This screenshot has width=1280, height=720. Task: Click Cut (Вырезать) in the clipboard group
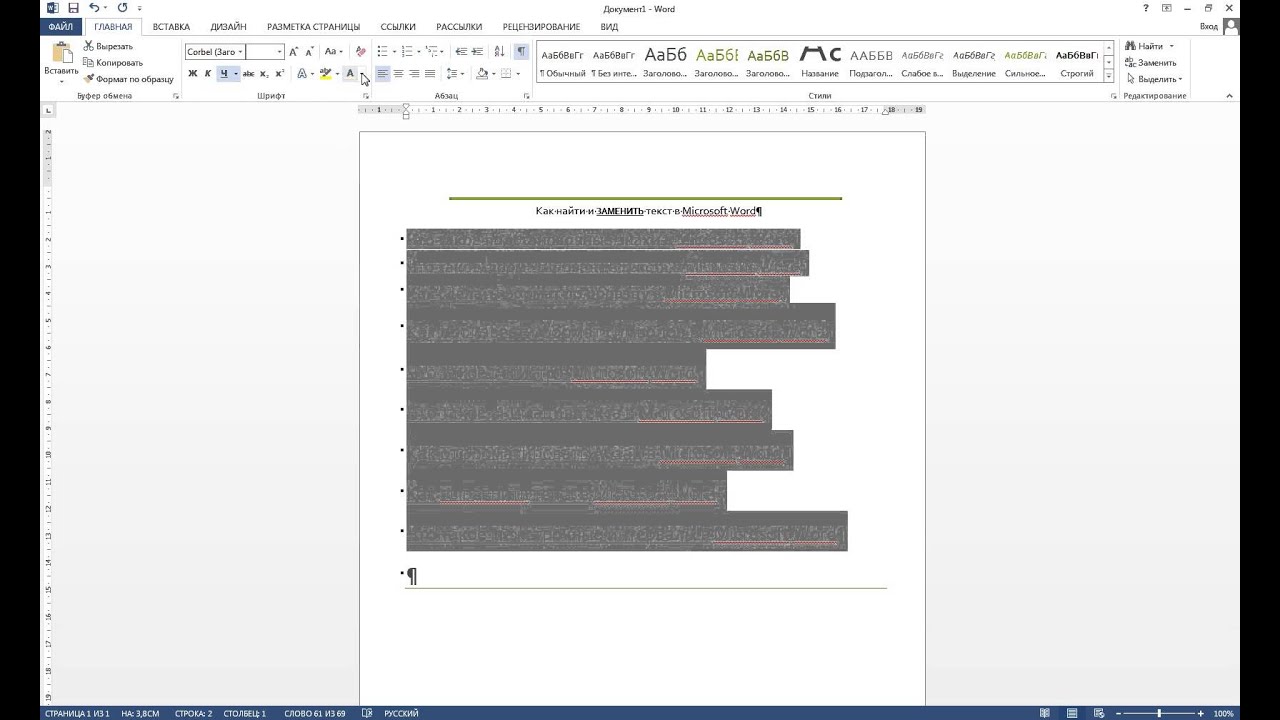[108, 46]
